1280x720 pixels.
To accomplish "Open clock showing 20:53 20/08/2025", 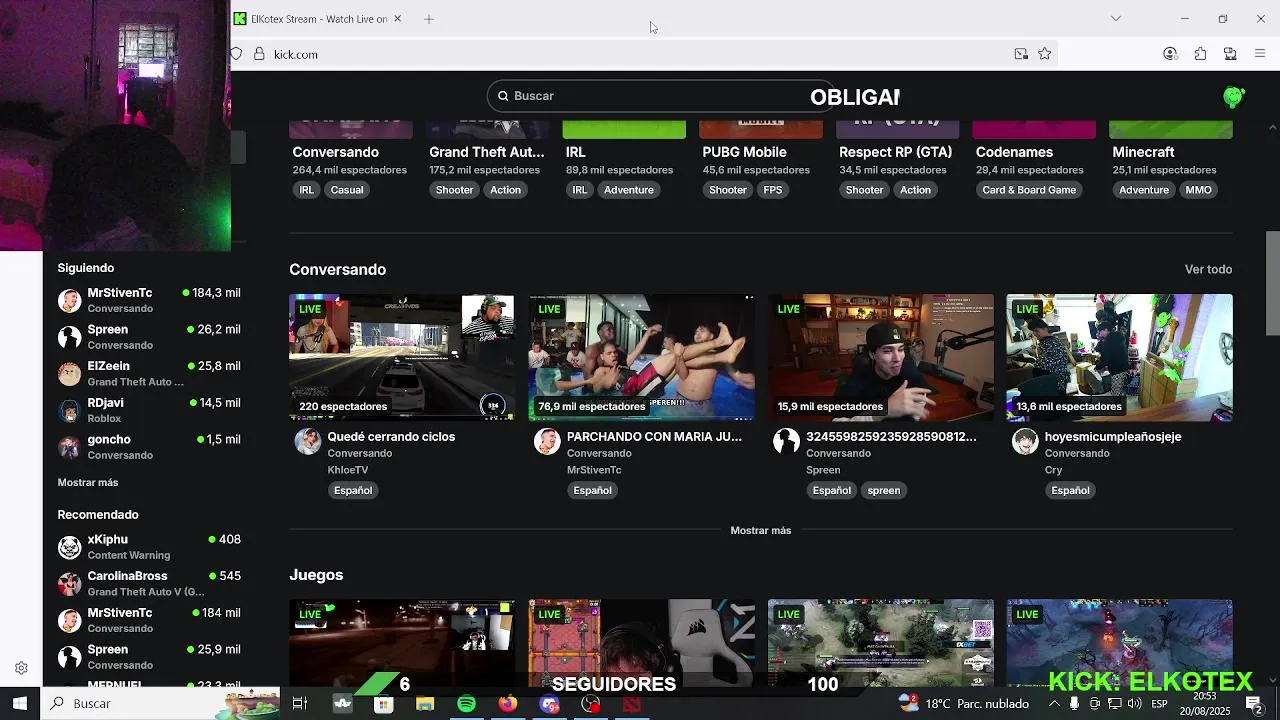I will coord(1204,703).
